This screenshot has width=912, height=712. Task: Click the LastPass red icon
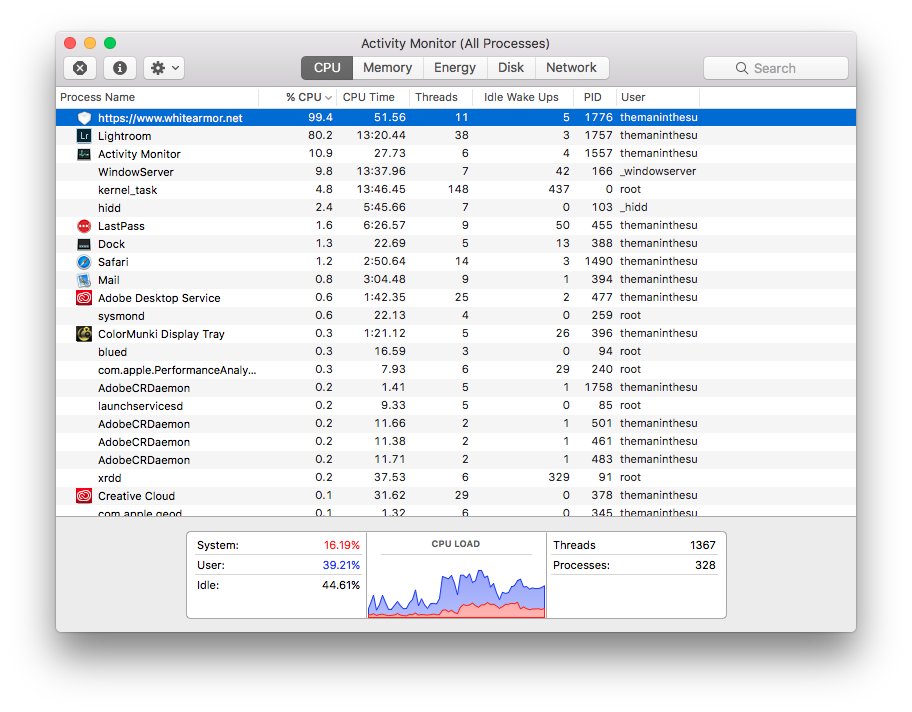point(84,226)
